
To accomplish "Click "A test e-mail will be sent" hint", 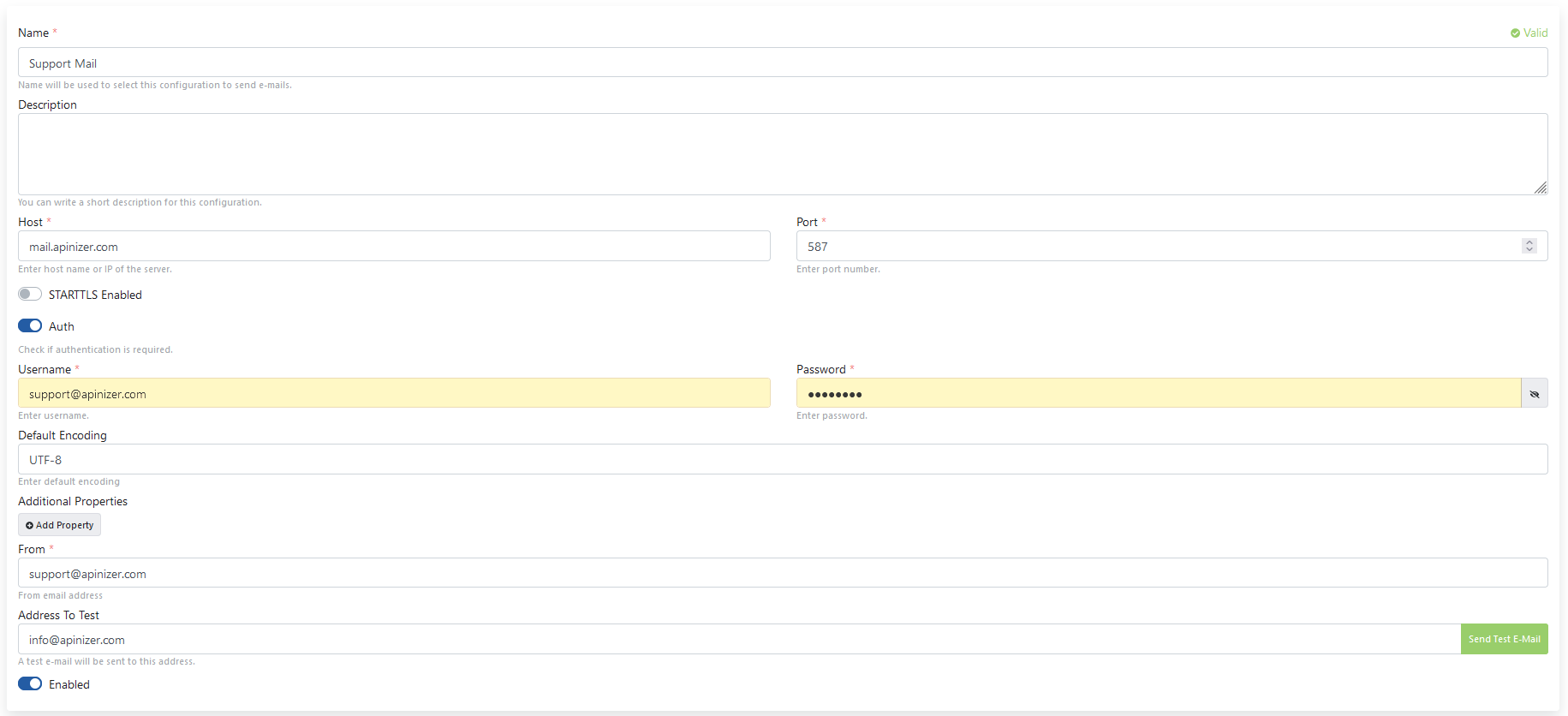I will (106, 661).
